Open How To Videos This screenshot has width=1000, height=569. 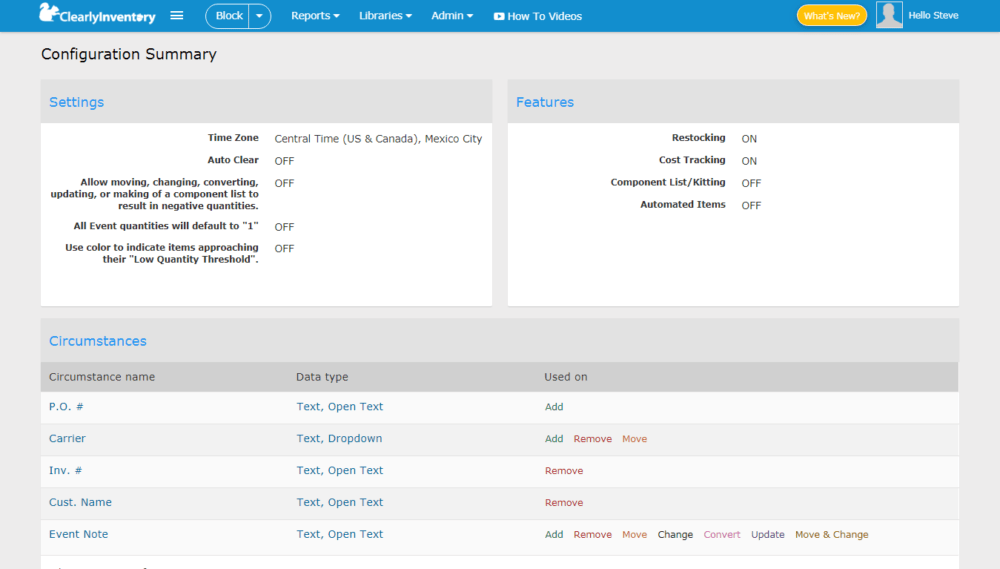pyautogui.click(x=538, y=17)
